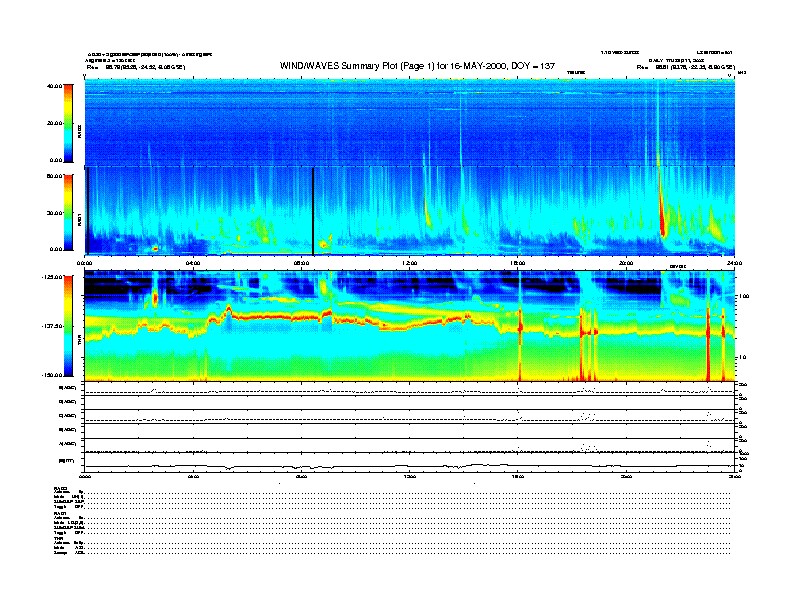Click the 04:00 tick label on the bottom line-plot axis

[193, 476]
